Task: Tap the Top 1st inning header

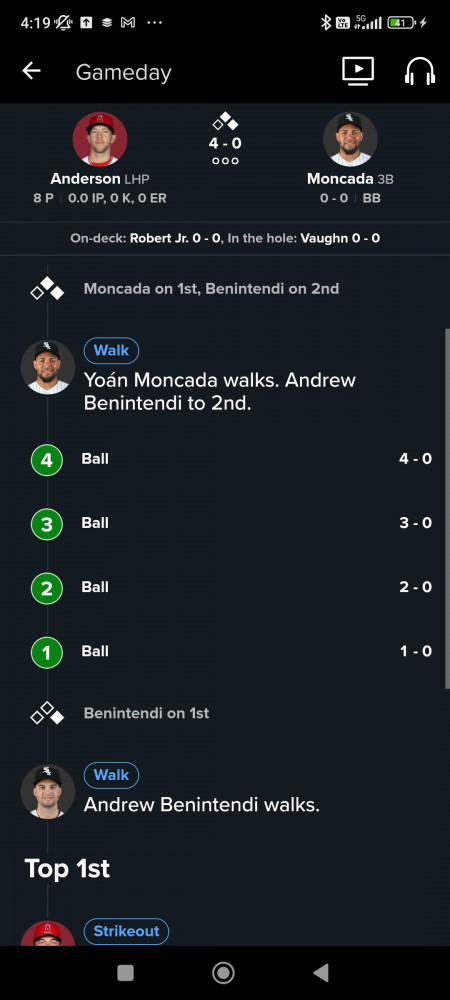Action: tap(67, 869)
